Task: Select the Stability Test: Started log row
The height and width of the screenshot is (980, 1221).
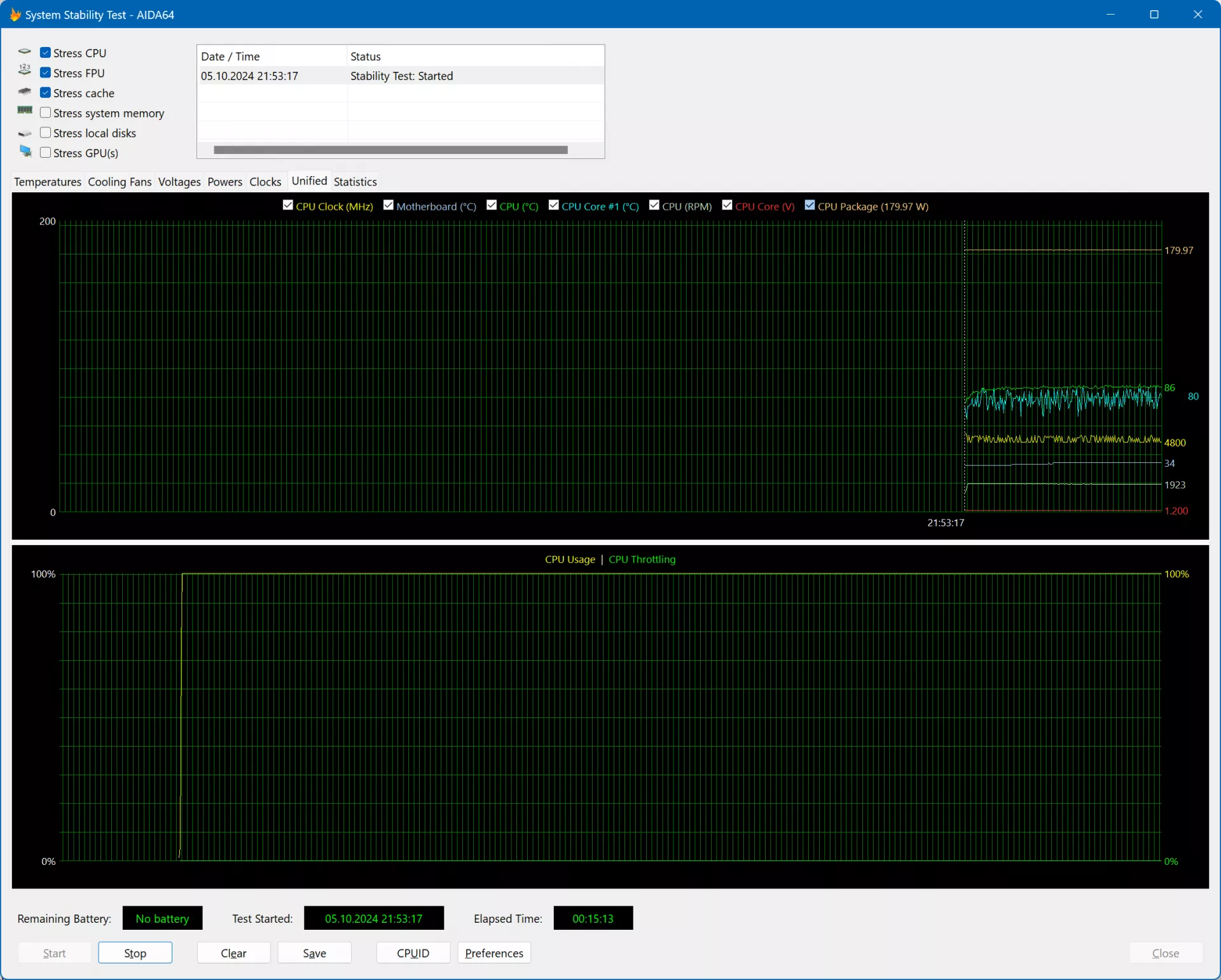Action: [x=401, y=76]
